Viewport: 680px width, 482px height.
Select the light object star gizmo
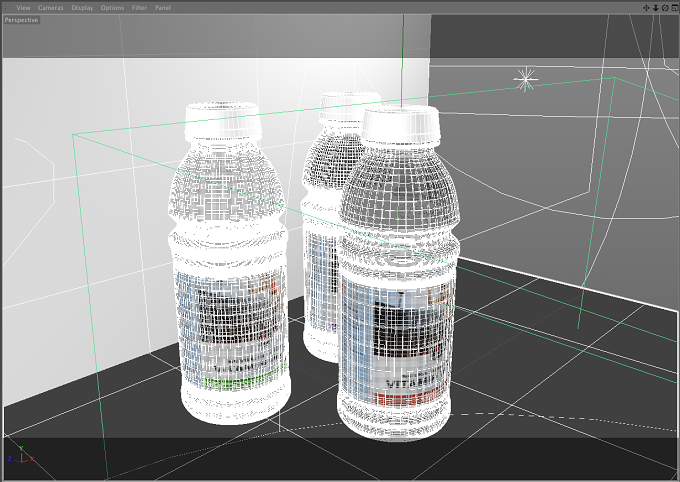pos(526,79)
